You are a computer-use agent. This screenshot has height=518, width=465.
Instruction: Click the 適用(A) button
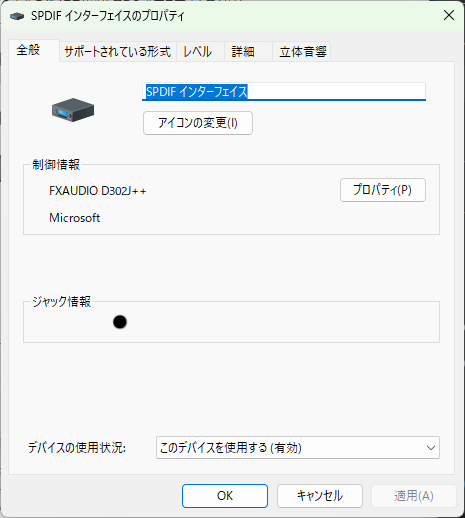[414, 496]
